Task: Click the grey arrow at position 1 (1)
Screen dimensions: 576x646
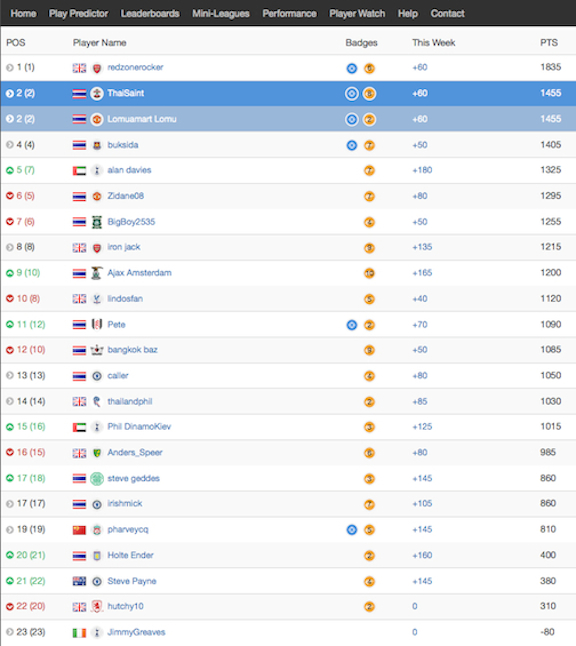Action: click(10, 68)
